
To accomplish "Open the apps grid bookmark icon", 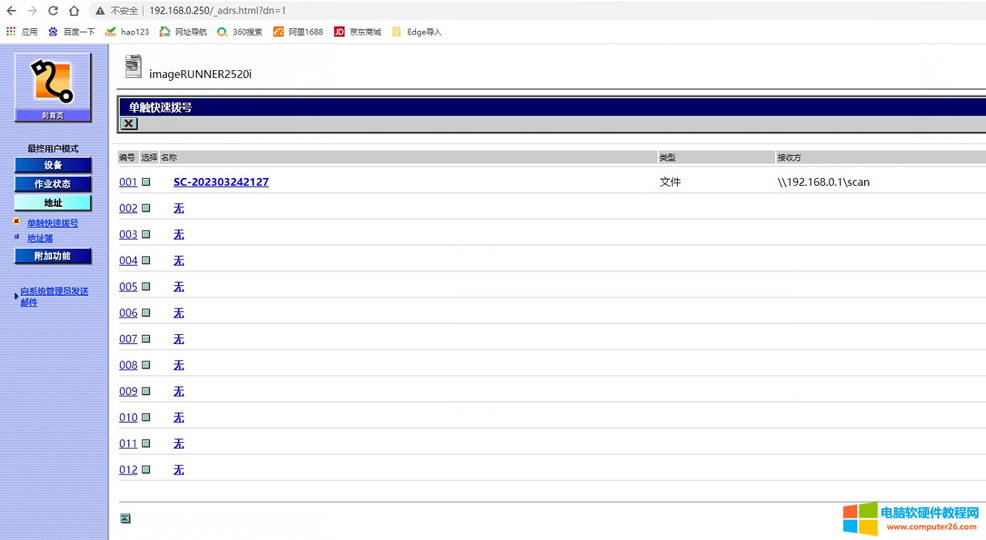I will [11, 31].
